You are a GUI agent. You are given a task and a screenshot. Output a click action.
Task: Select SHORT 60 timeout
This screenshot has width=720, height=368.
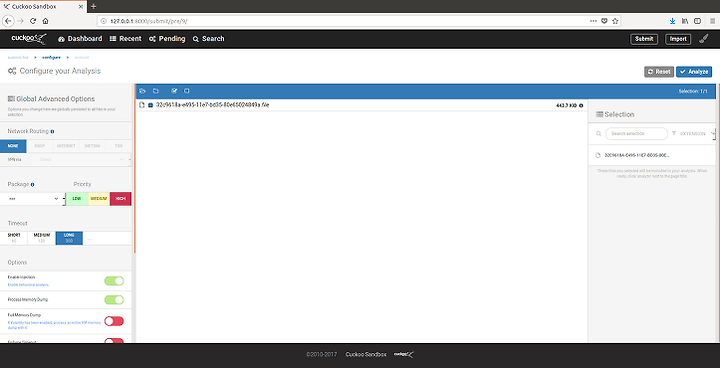pyautogui.click(x=14, y=238)
